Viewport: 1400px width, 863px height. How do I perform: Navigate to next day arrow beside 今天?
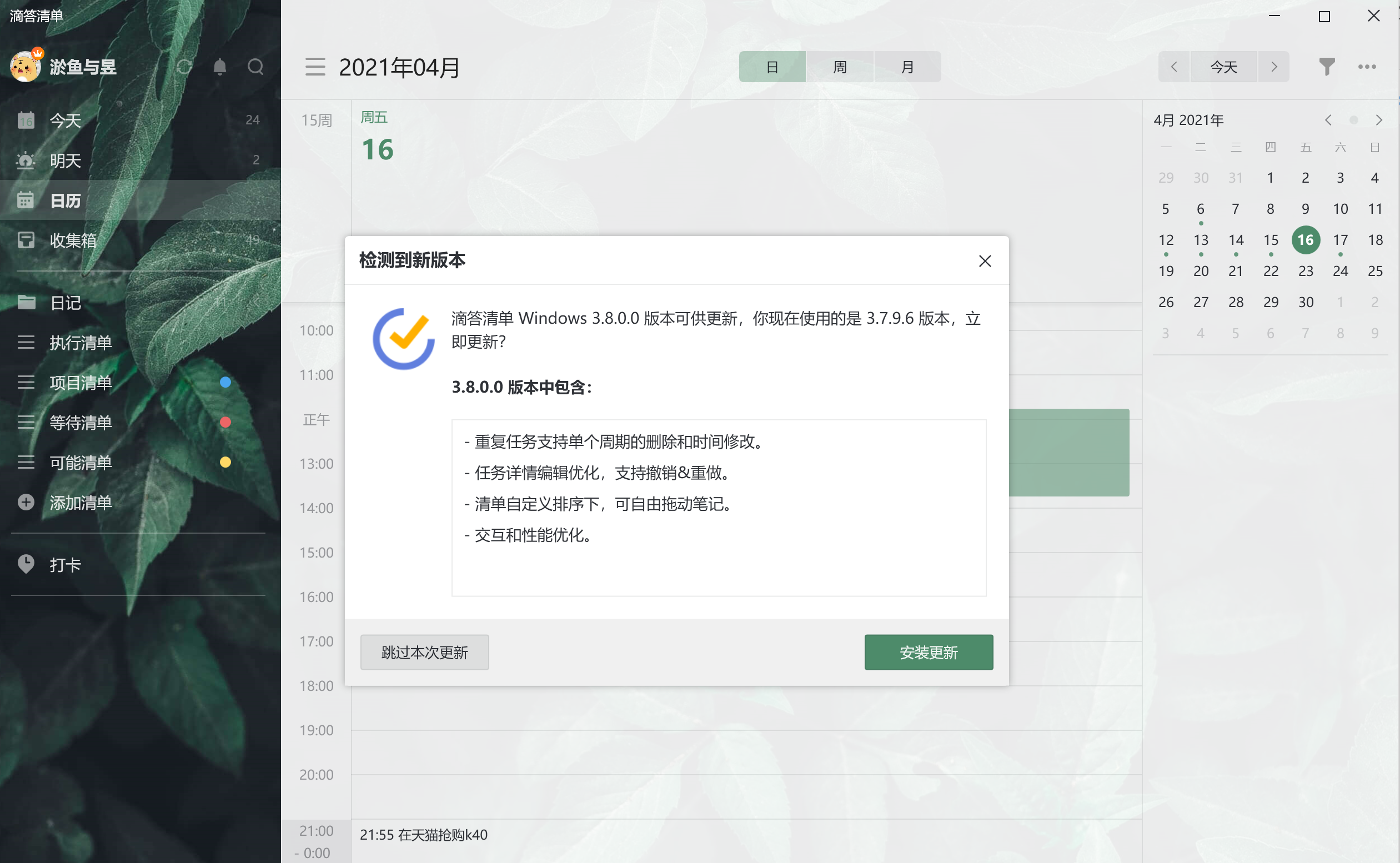pyautogui.click(x=1274, y=67)
